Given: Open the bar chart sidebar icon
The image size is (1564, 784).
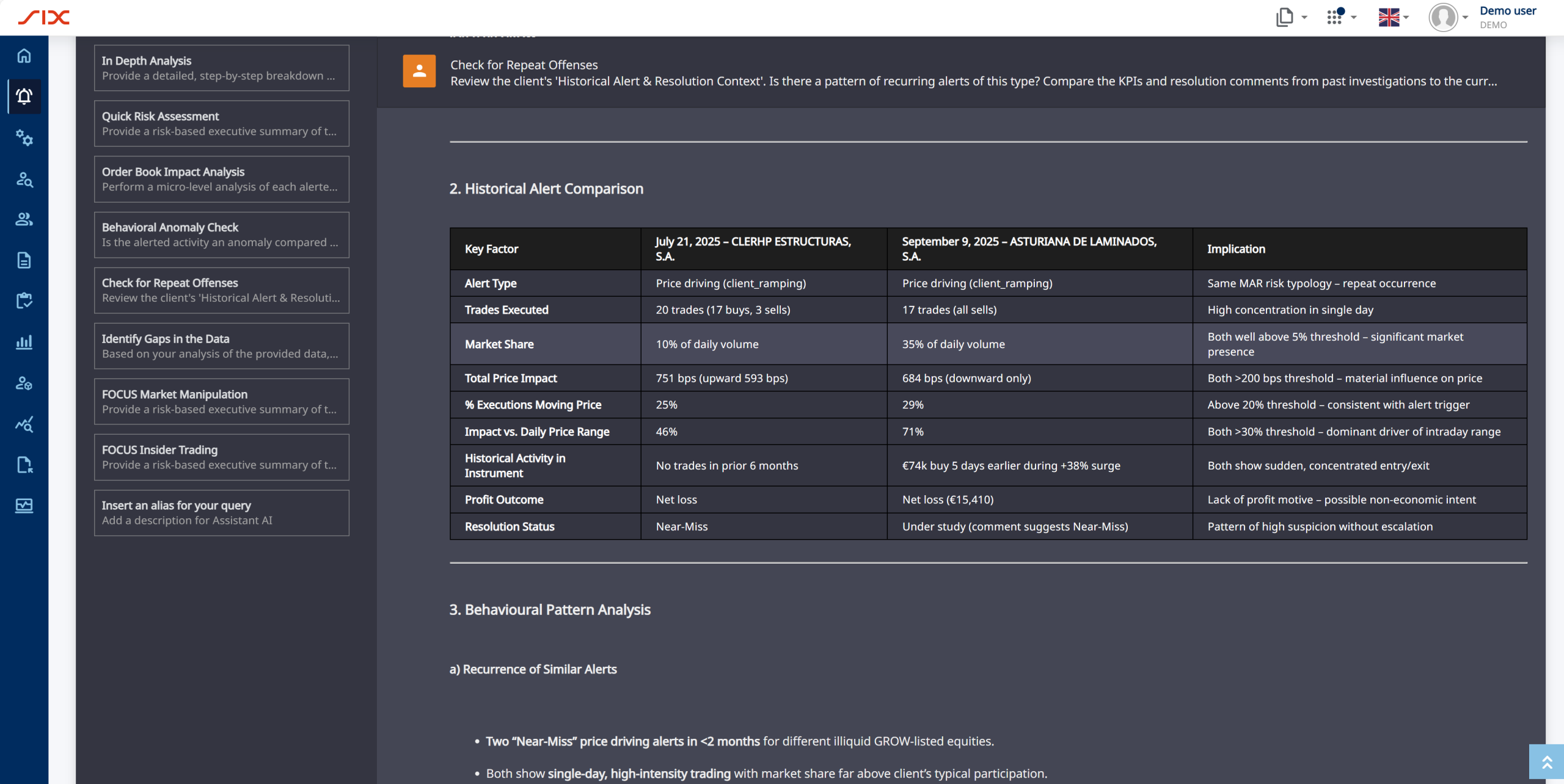Looking at the screenshot, I should [24, 342].
